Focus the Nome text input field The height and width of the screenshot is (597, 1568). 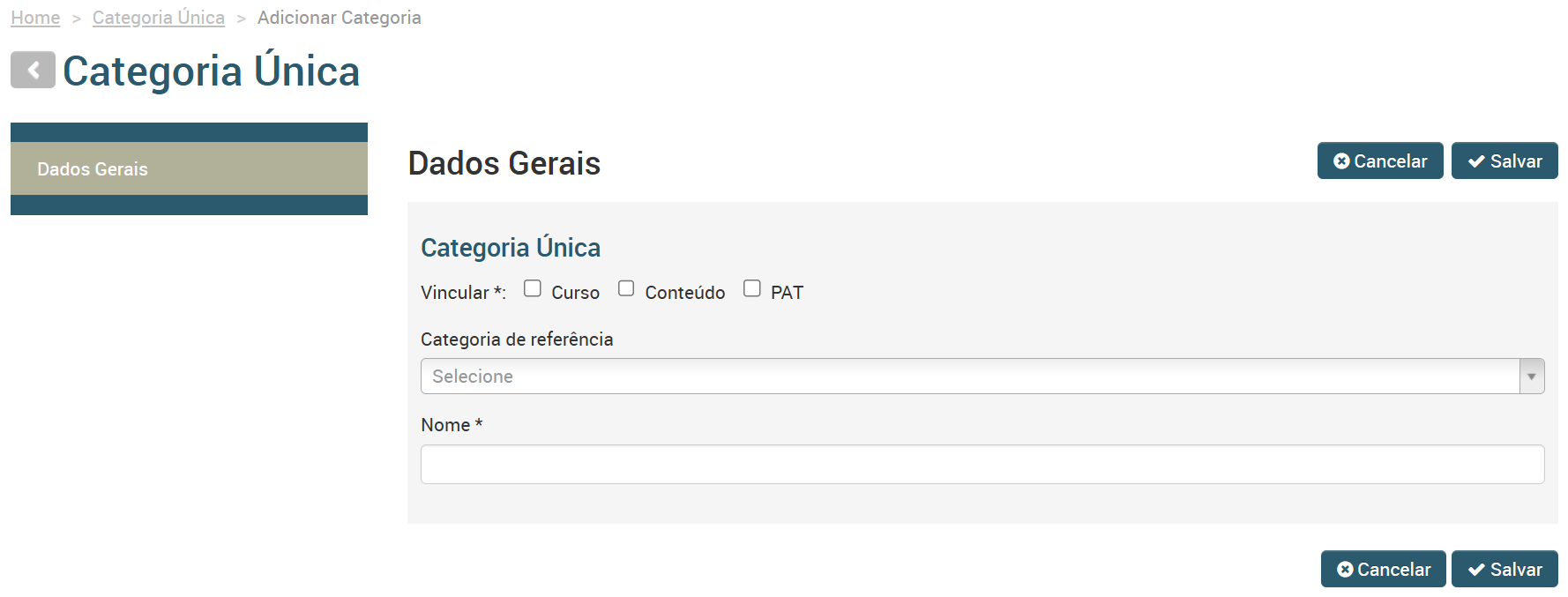[982, 464]
